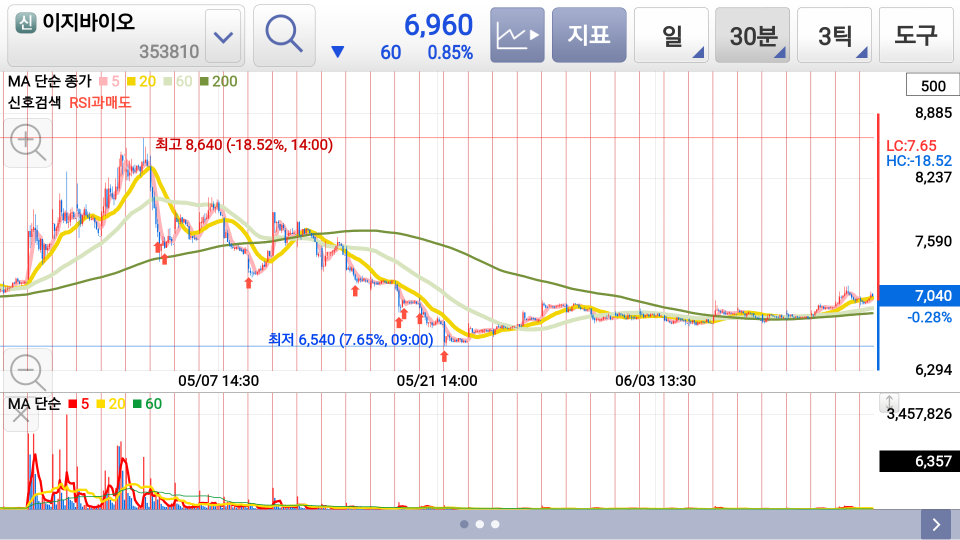Tap the volume MA 20 yellow swatch
Viewport: 960px width, 540px height.
101,404
